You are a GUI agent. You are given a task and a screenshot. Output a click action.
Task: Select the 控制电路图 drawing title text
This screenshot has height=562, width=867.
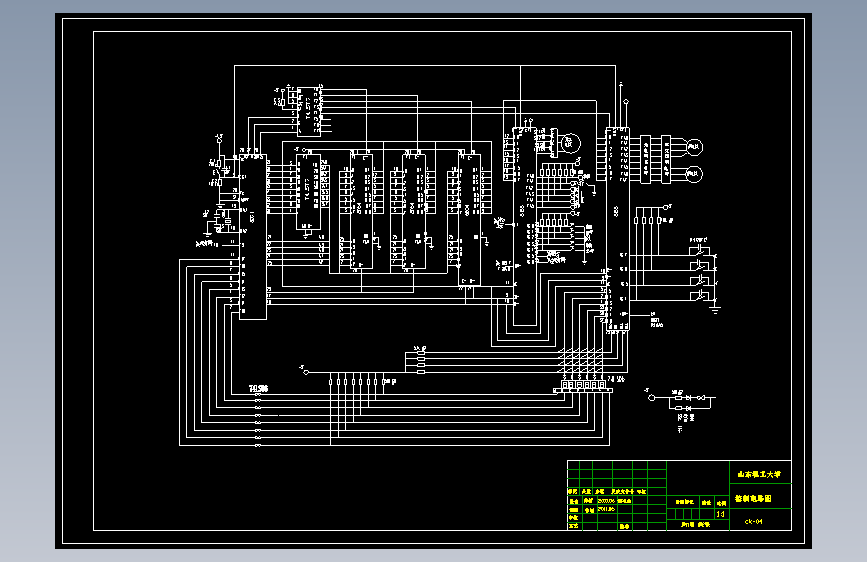(x=753, y=498)
